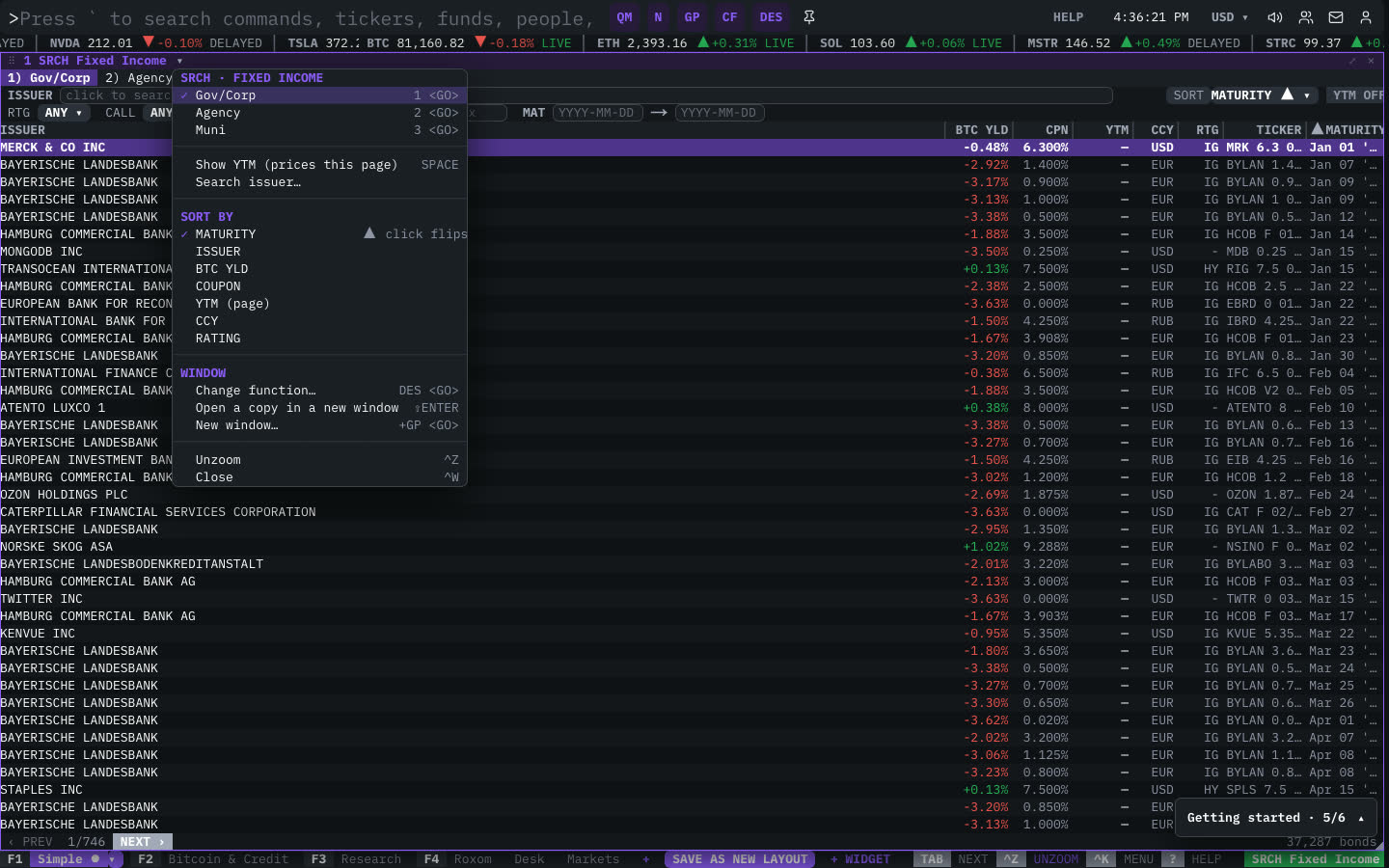Viewport: 1389px width, 868px height.
Task: Toggle sound with the speaker icon
Action: click(x=1275, y=17)
